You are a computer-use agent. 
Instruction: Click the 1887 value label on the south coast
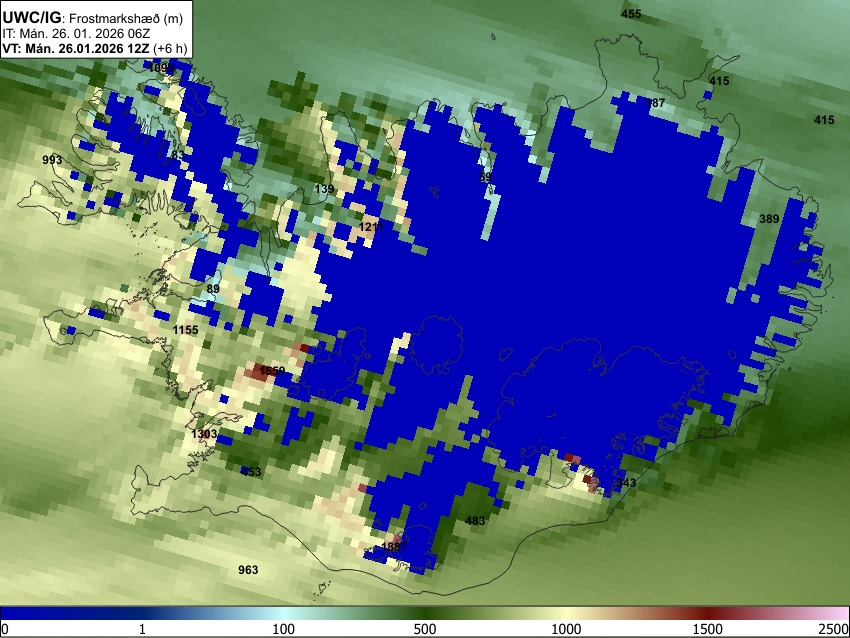pyautogui.click(x=394, y=546)
